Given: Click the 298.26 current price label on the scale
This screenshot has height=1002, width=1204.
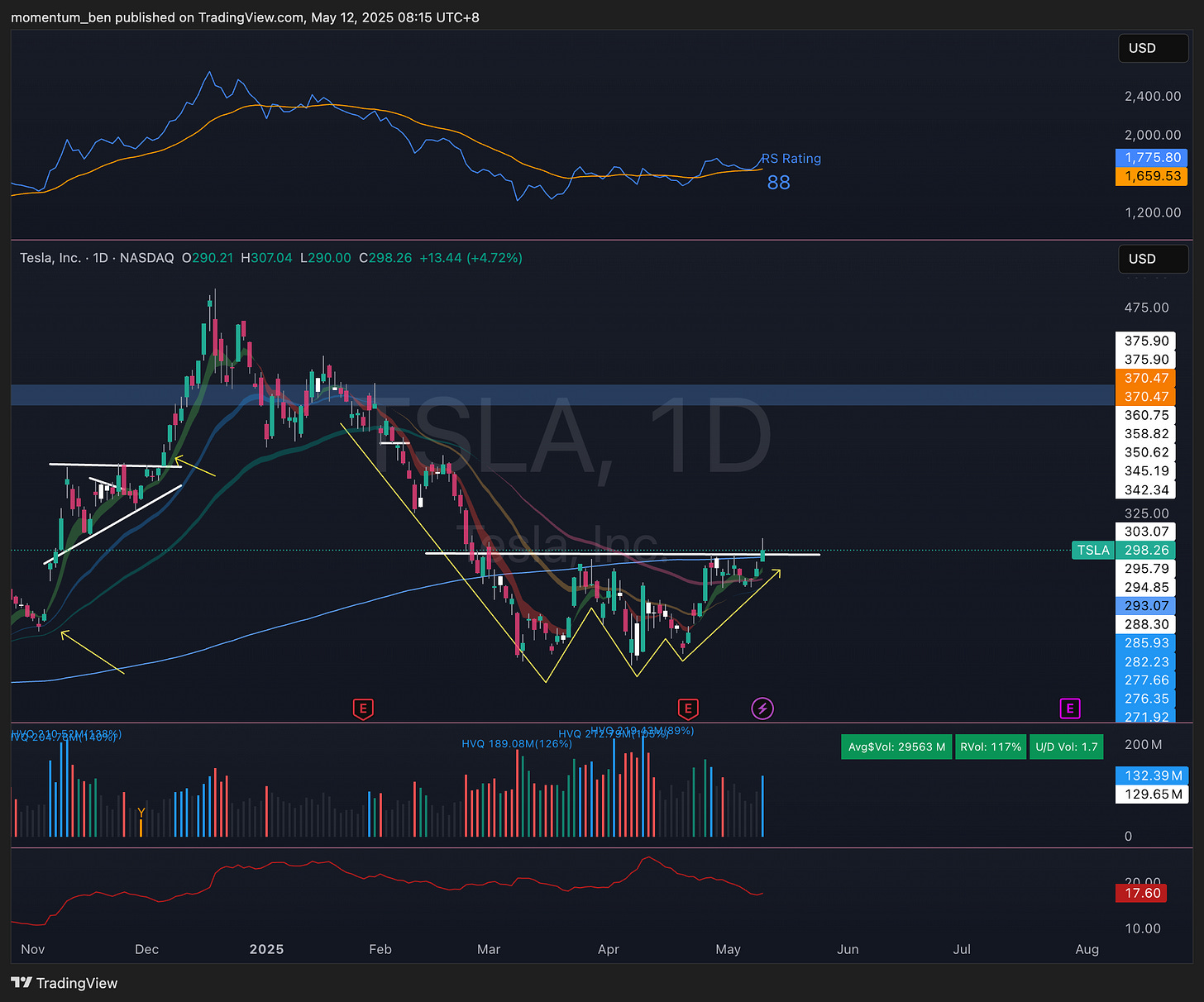Looking at the screenshot, I should [1146, 550].
